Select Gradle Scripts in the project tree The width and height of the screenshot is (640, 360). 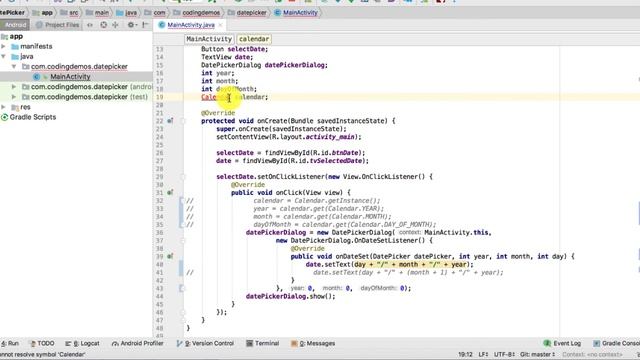tap(33, 117)
